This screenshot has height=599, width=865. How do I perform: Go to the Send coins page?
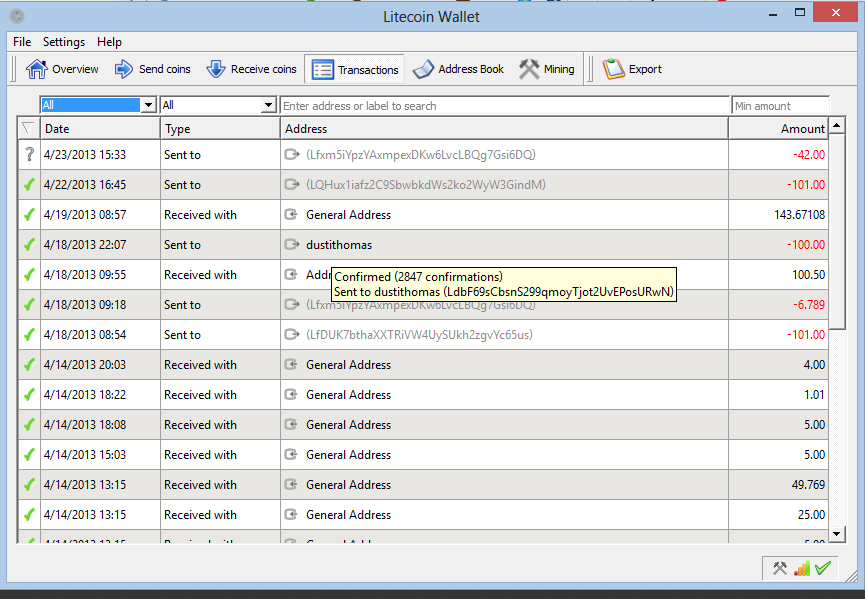coord(152,69)
